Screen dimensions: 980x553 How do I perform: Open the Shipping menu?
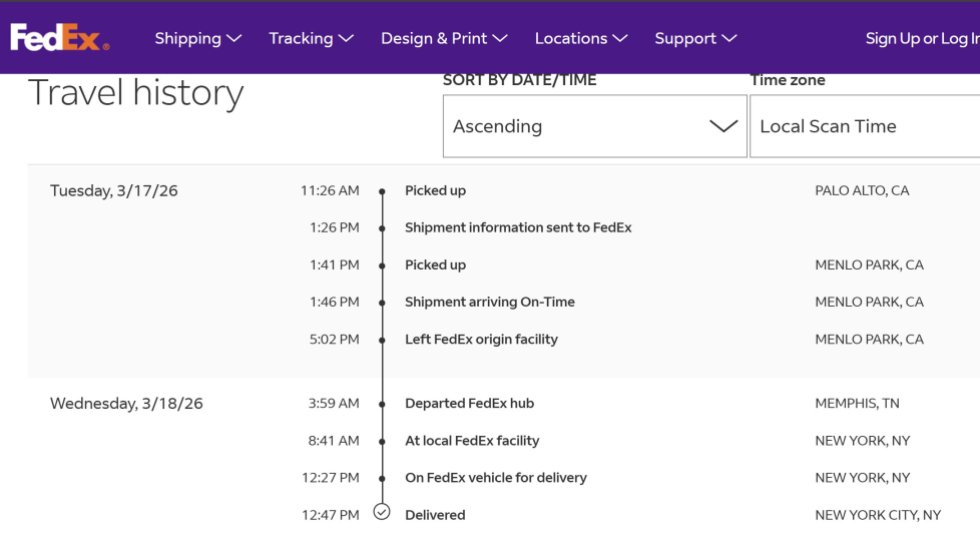click(198, 38)
